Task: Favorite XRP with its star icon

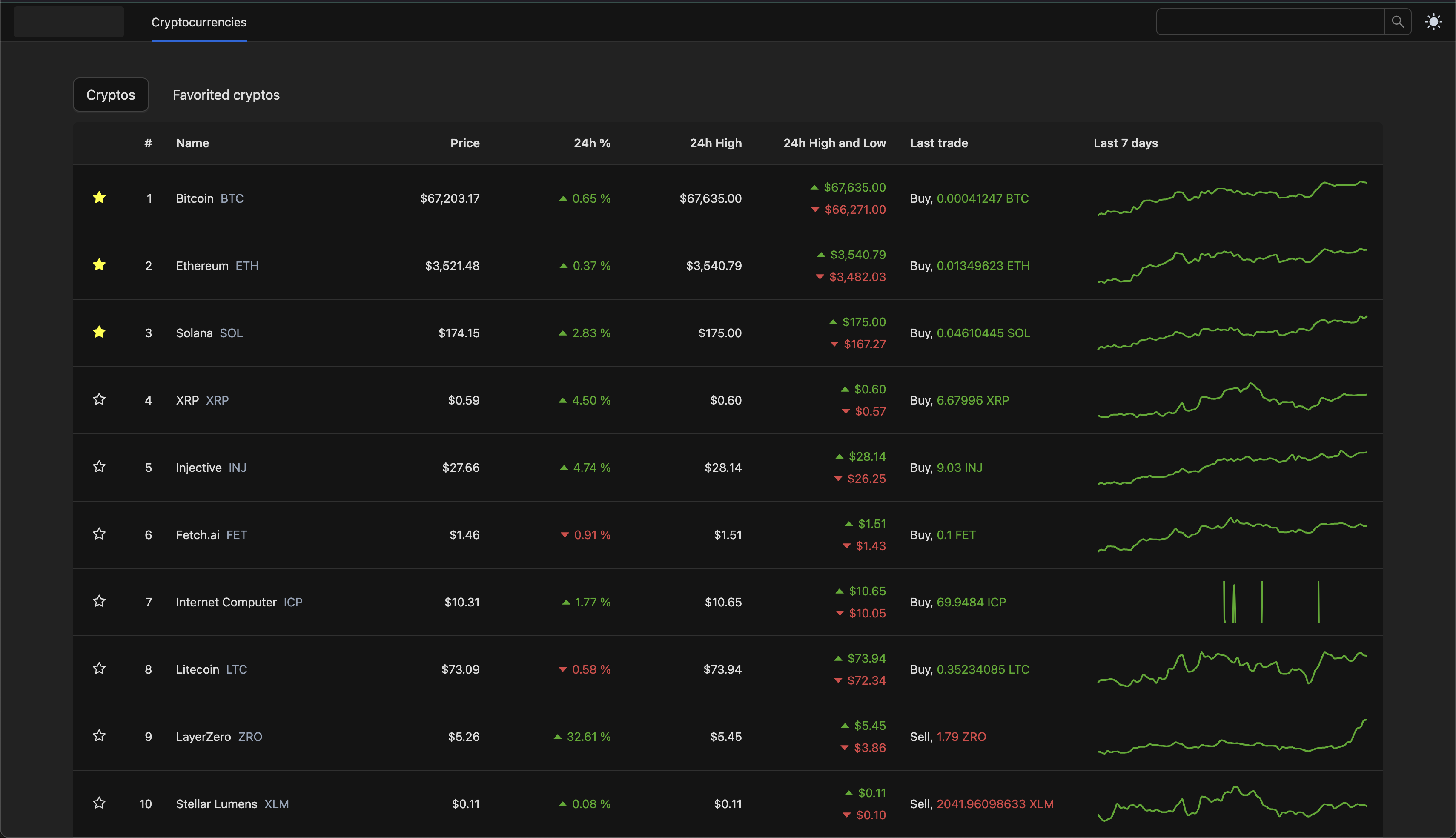Action: click(99, 399)
